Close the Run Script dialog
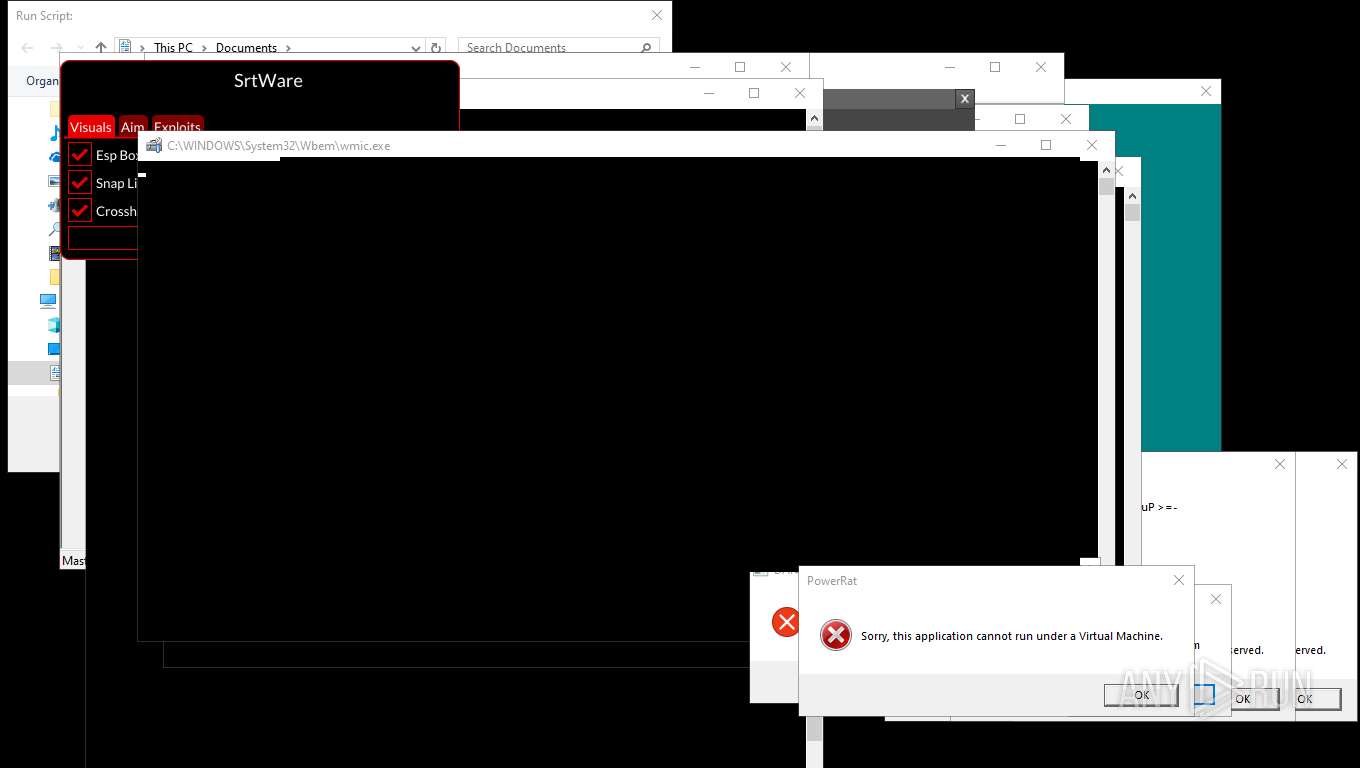This screenshot has width=1360, height=768. 657,15
